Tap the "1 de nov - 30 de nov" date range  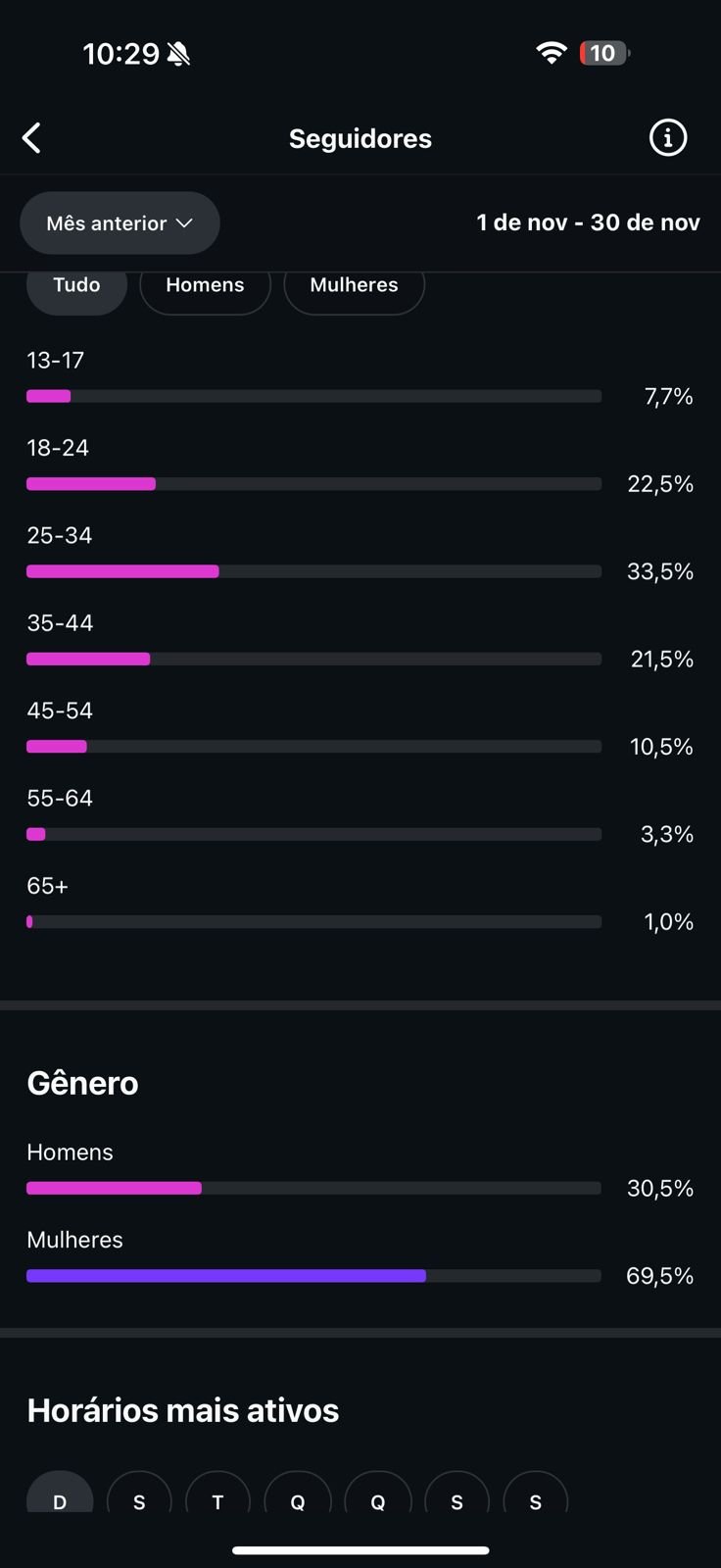coord(588,222)
